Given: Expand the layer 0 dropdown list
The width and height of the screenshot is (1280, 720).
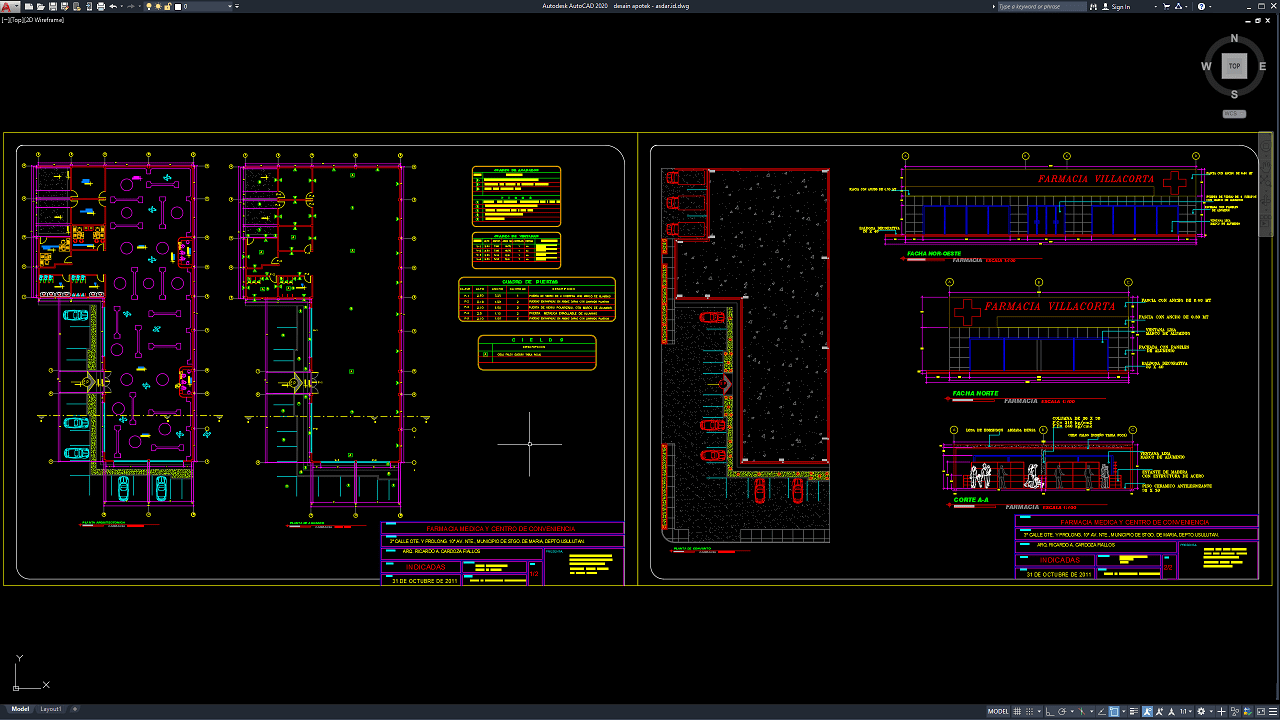Looking at the screenshot, I should [x=235, y=6].
